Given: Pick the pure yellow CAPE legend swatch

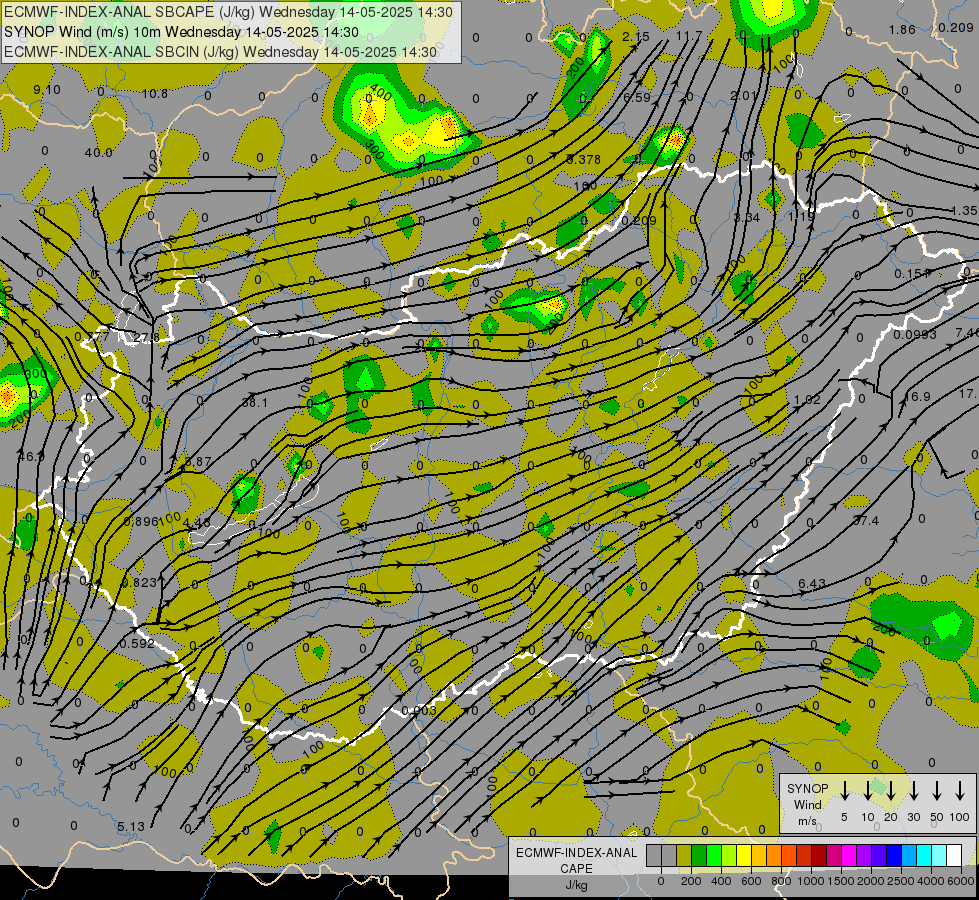Looking at the screenshot, I should pos(744,855).
